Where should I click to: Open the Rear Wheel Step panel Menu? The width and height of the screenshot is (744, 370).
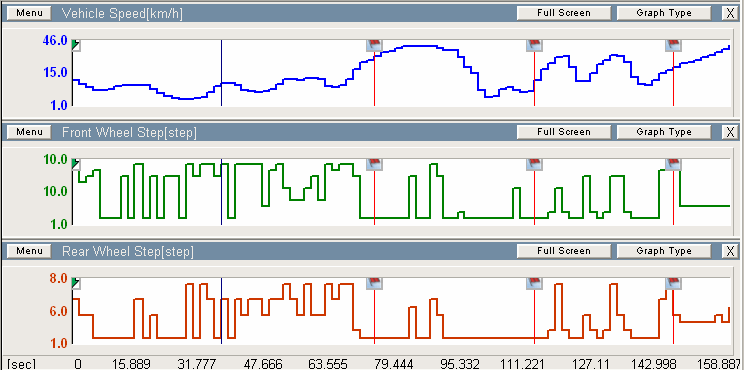[29, 251]
